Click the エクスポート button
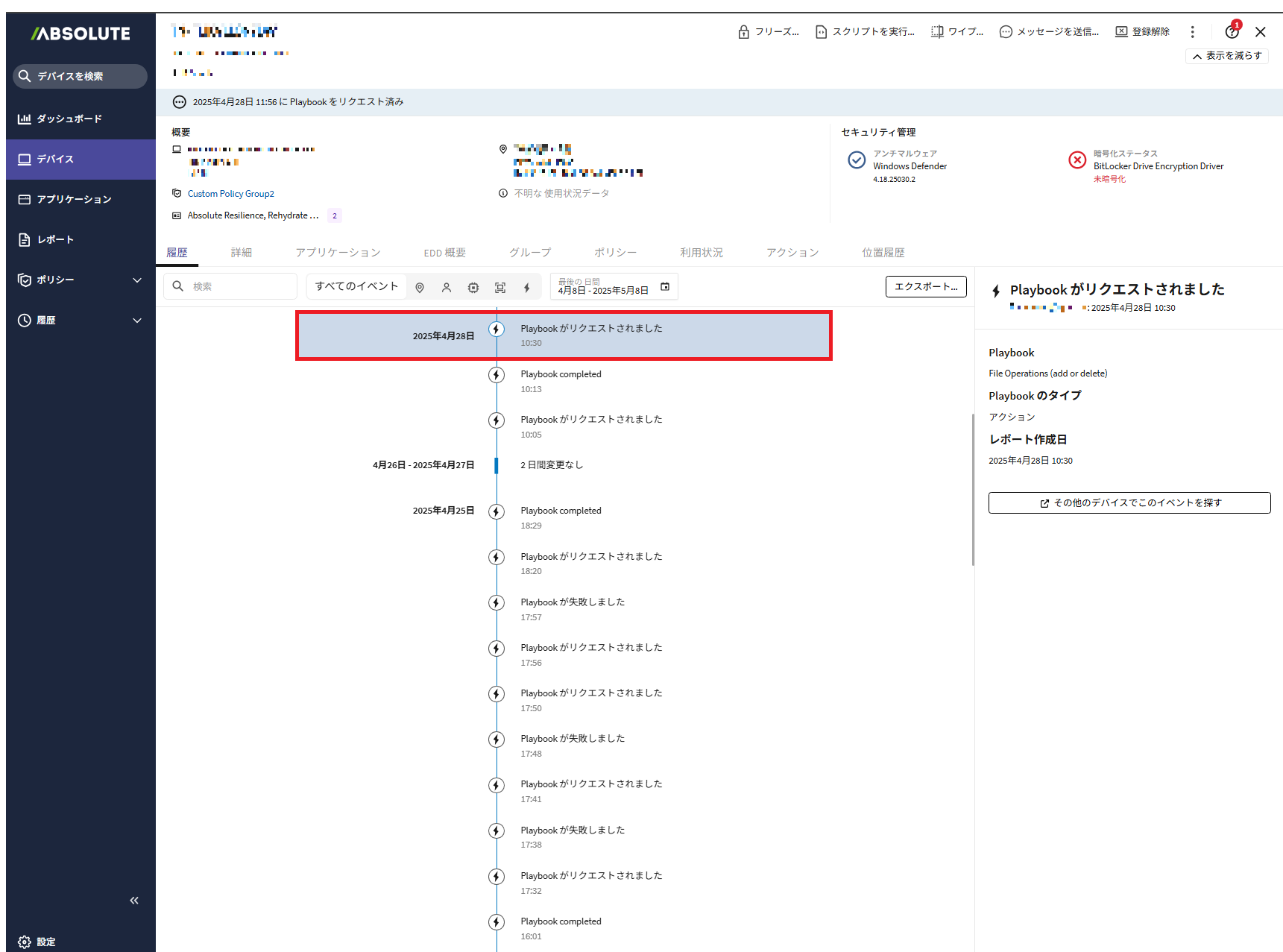1283x952 pixels. pyautogui.click(x=925, y=287)
